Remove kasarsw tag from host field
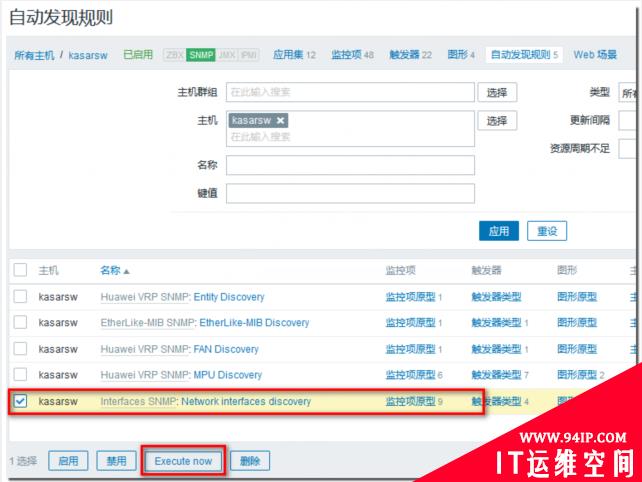The width and height of the screenshot is (642, 482). pos(280,120)
